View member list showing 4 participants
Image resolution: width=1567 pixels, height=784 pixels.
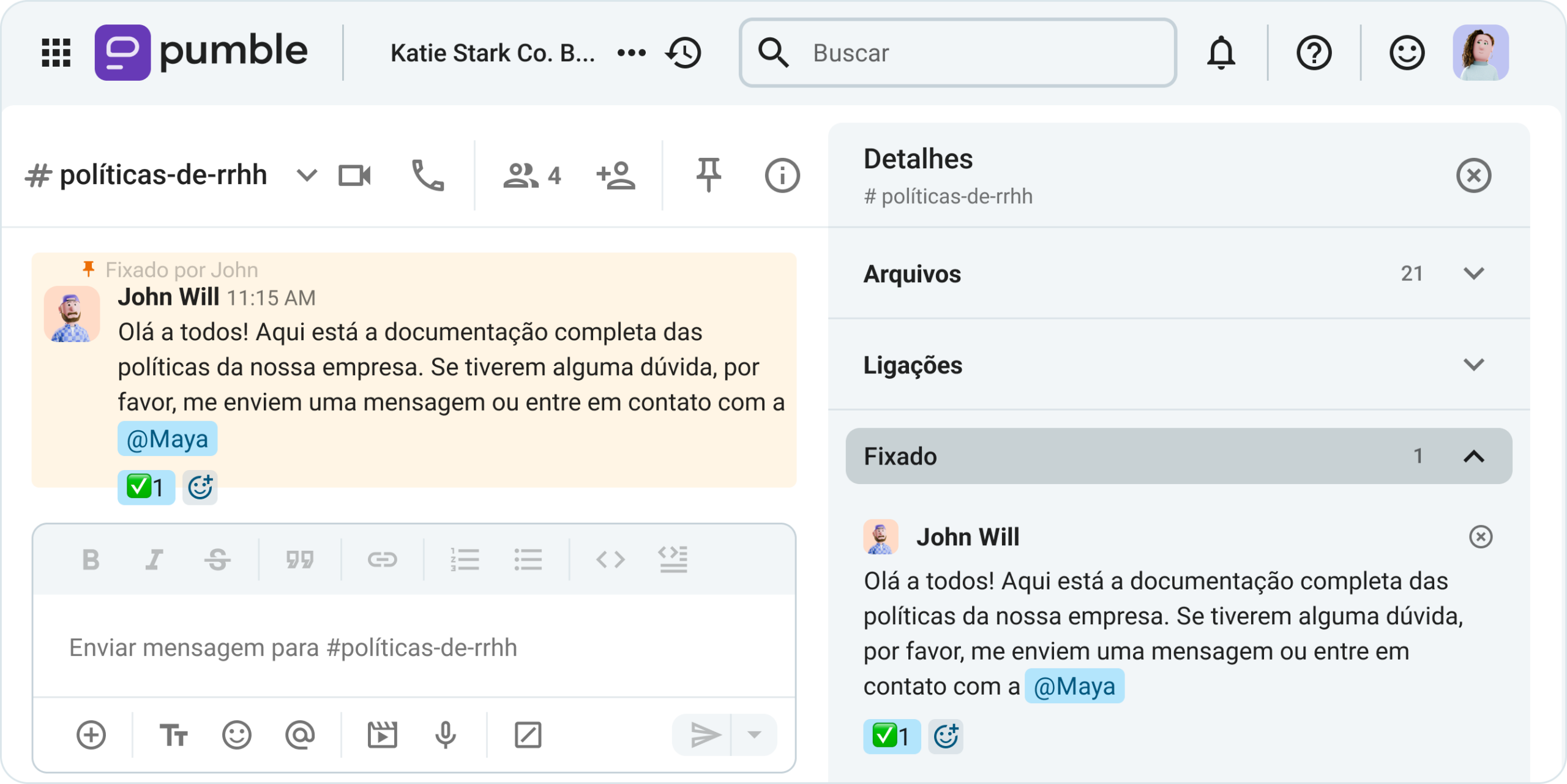pyautogui.click(x=531, y=176)
